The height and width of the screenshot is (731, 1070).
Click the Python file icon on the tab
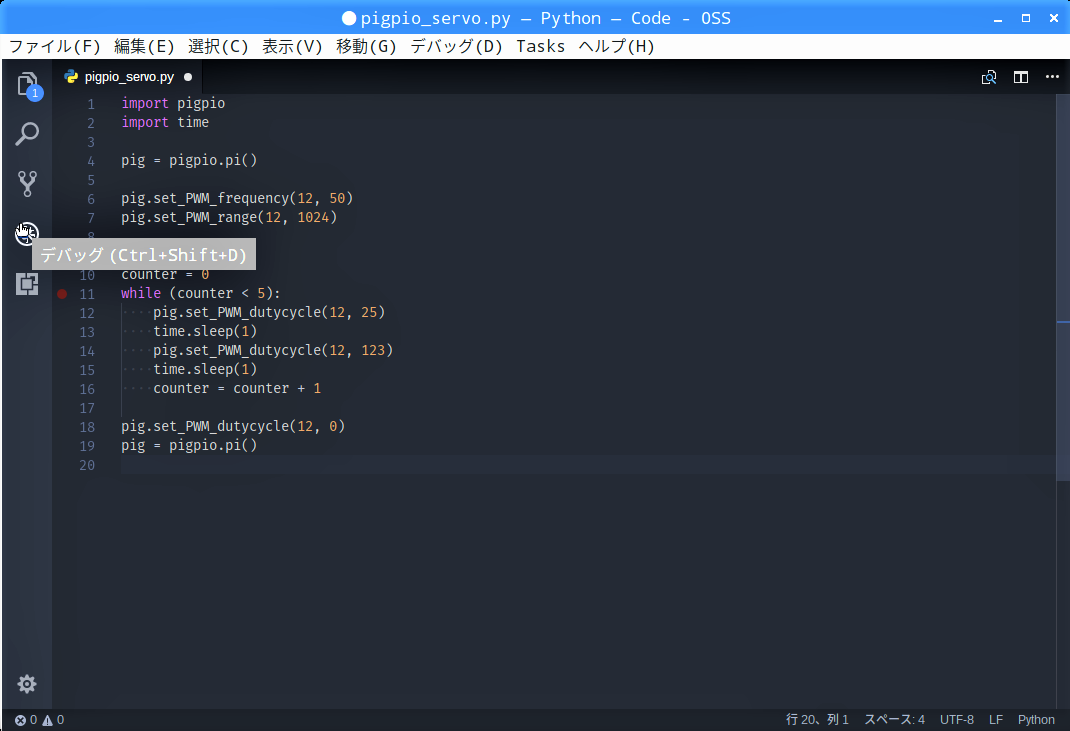tap(71, 76)
